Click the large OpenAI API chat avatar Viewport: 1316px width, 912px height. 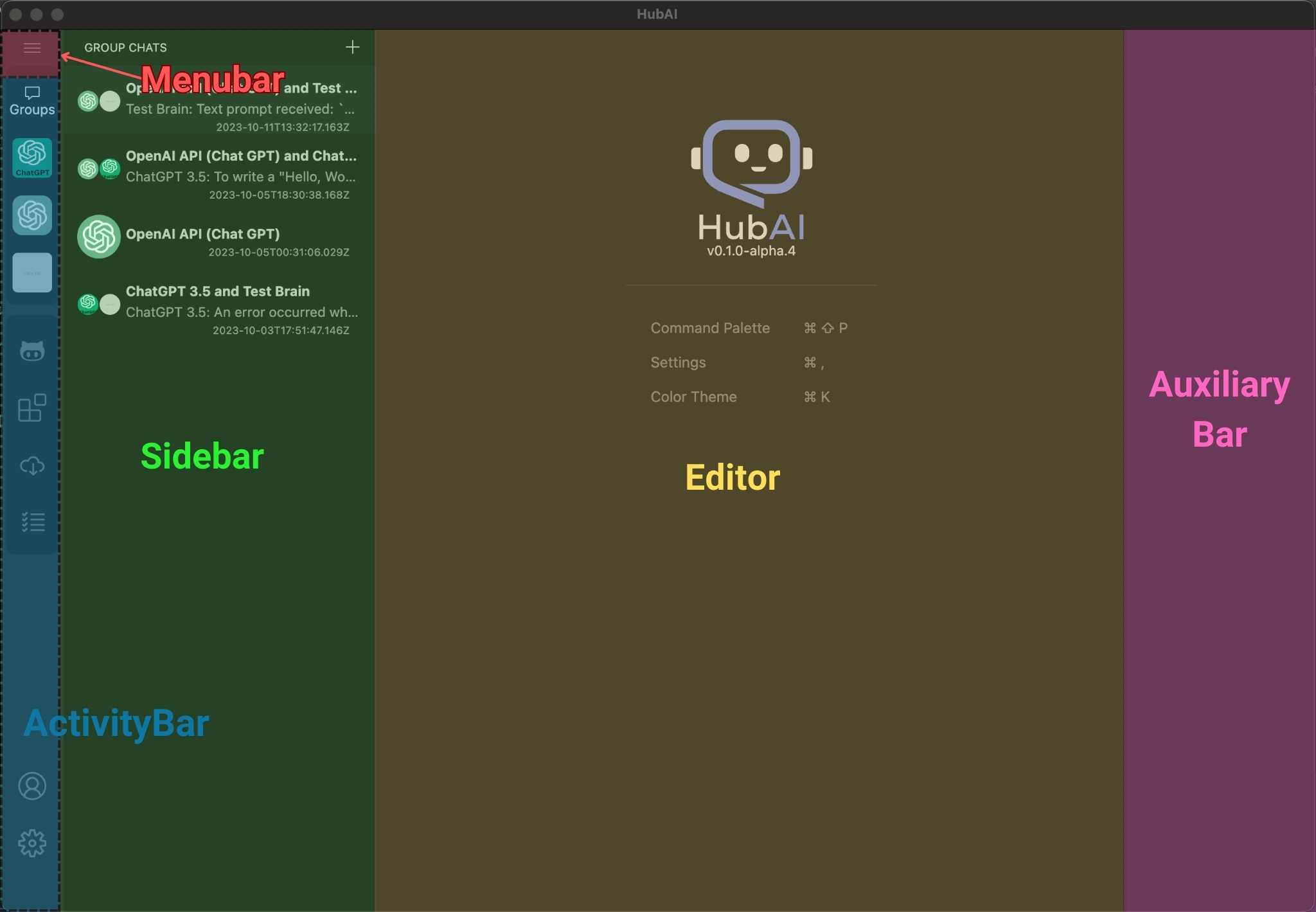point(98,237)
